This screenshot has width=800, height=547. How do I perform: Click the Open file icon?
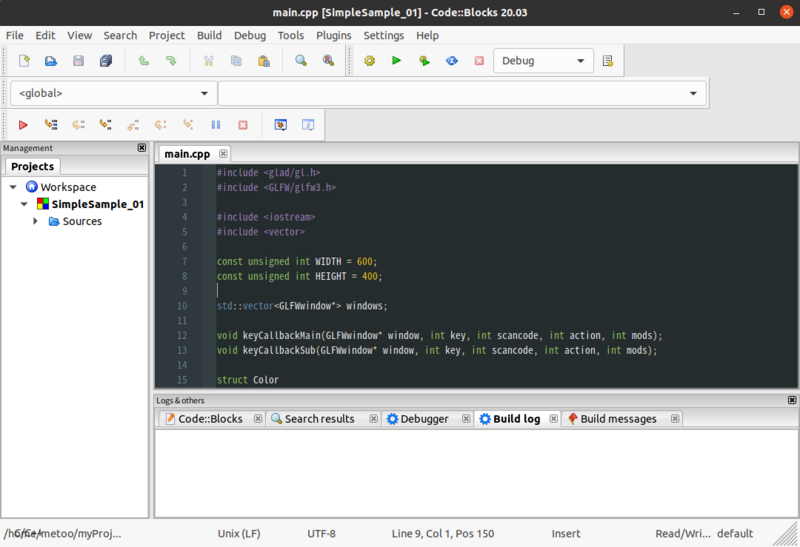51,61
